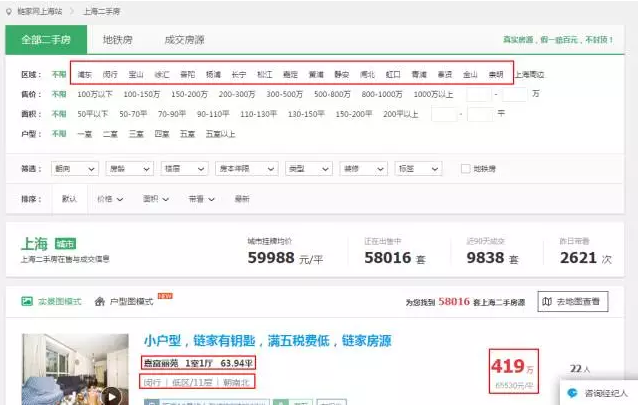Switch to 户型图模式 view

(x=124, y=301)
